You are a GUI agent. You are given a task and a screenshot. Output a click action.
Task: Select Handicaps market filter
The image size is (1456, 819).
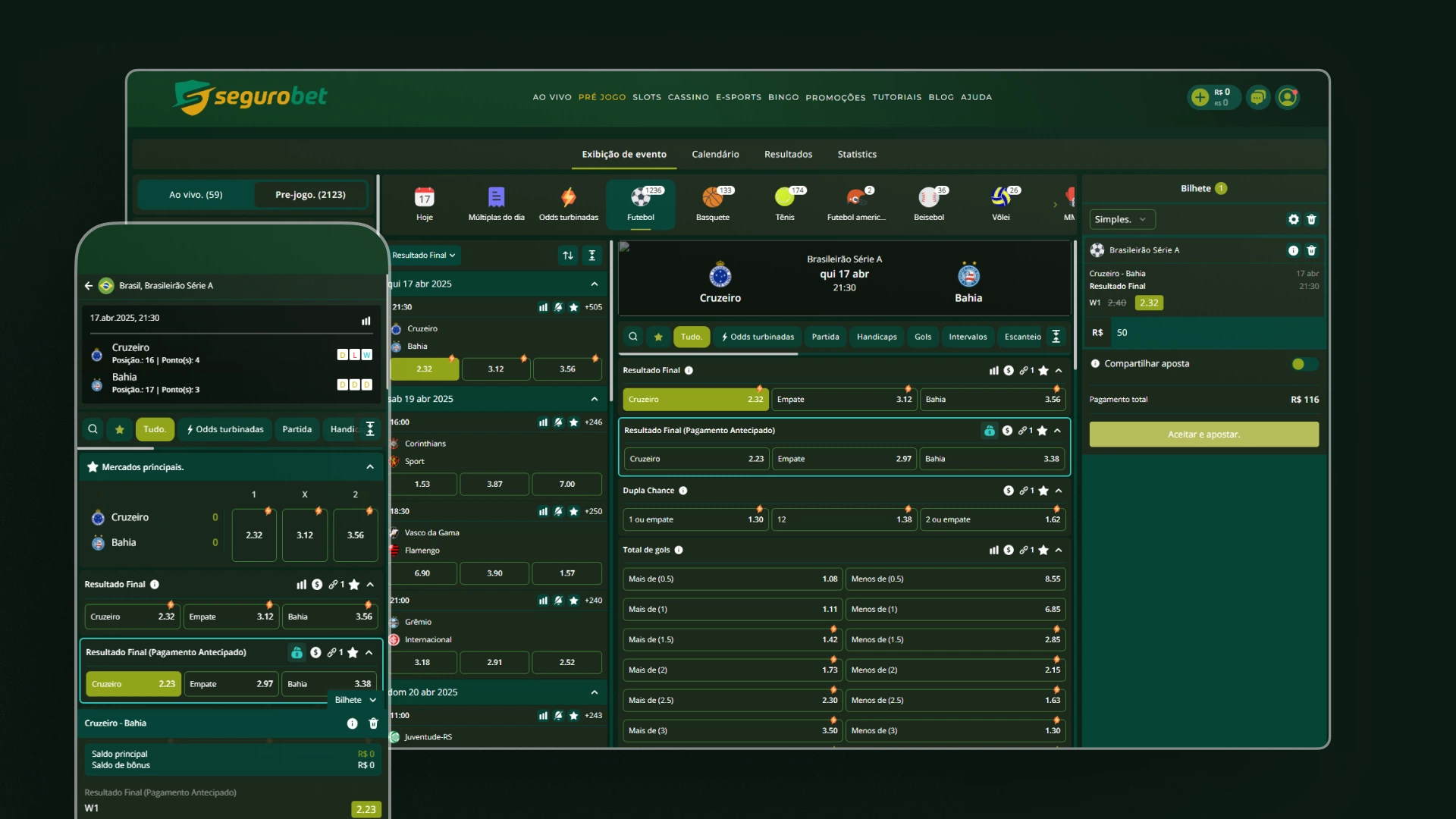[876, 337]
